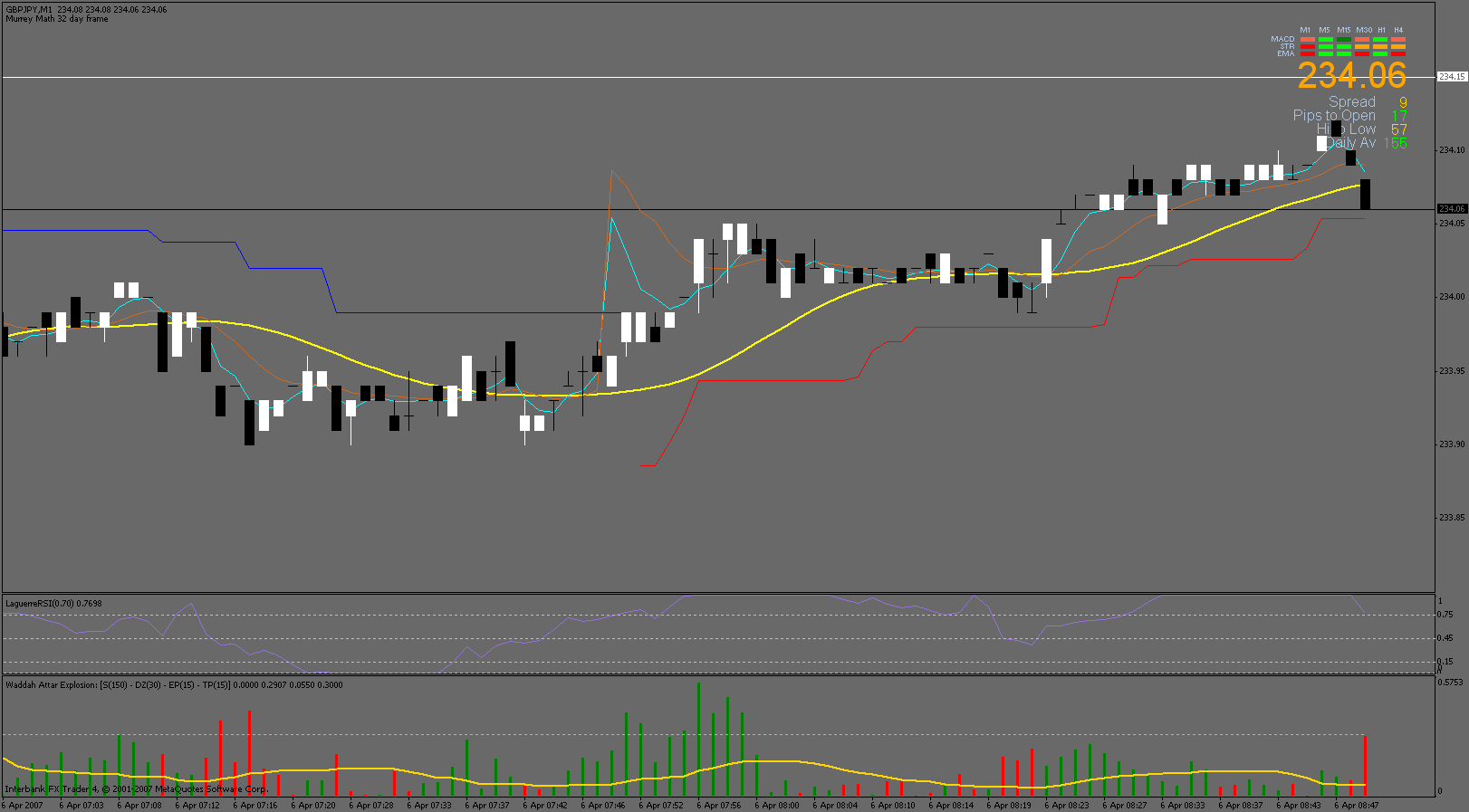Click the 234.10 price axis label

[x=1452, y=149]
